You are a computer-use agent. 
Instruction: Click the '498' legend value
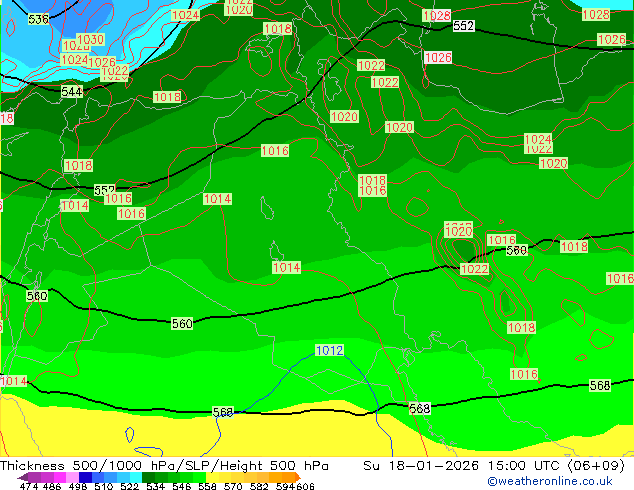[78, 486]
